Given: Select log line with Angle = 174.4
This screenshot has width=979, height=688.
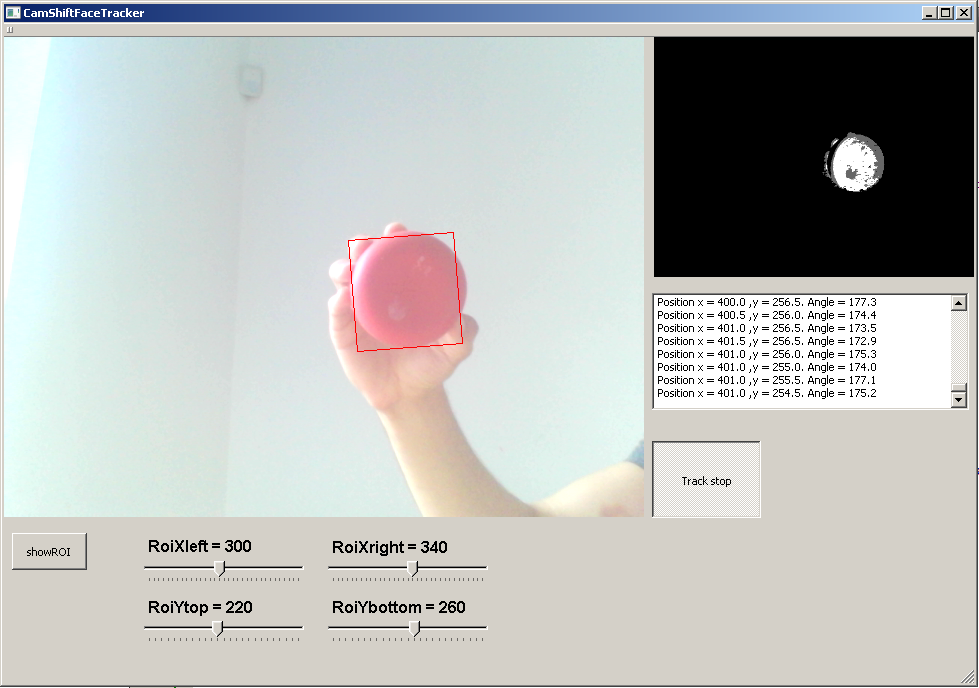Looking at the screenshot, I should 767,315.
